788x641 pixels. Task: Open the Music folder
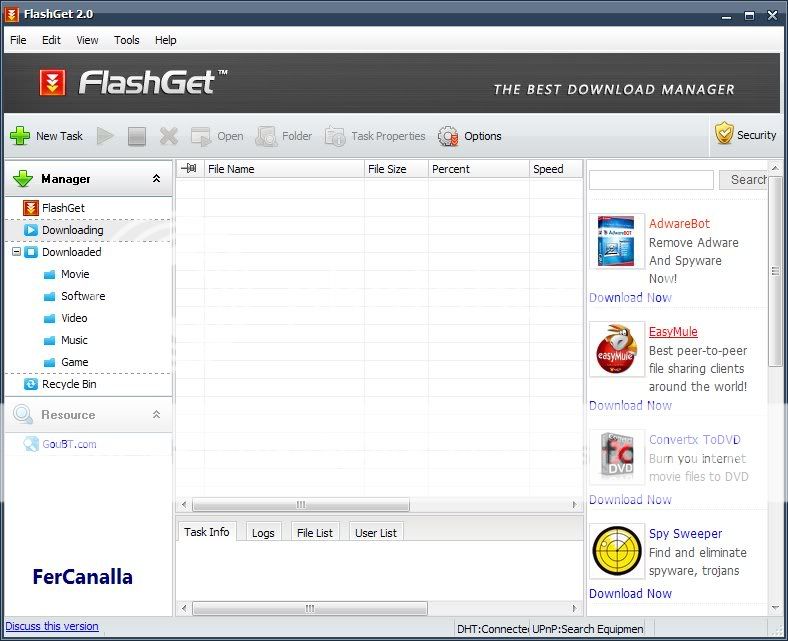point(66,341)
